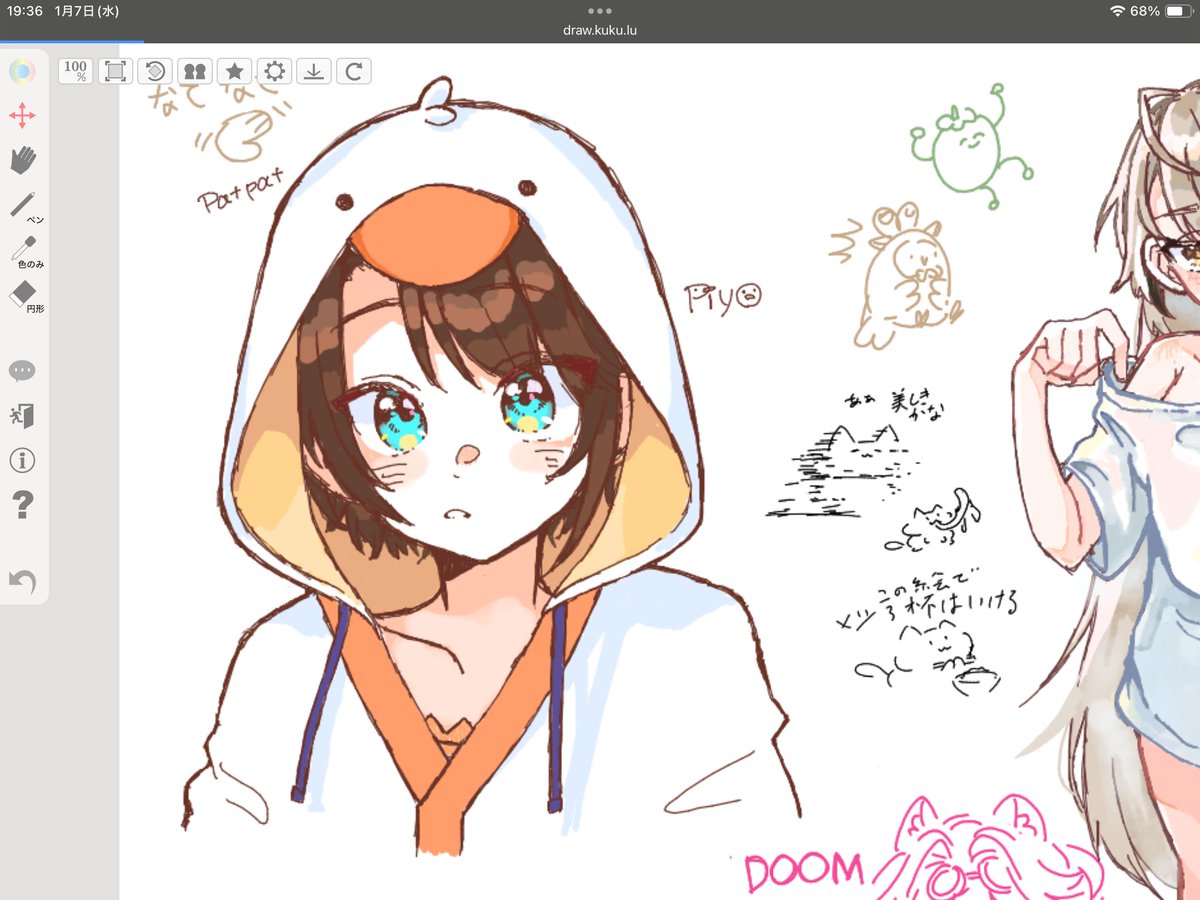The height and width of the screenshot is (900, 1200).
Task: Tap the draw.kuku.lu address bar
Action: tap(600, 29)
